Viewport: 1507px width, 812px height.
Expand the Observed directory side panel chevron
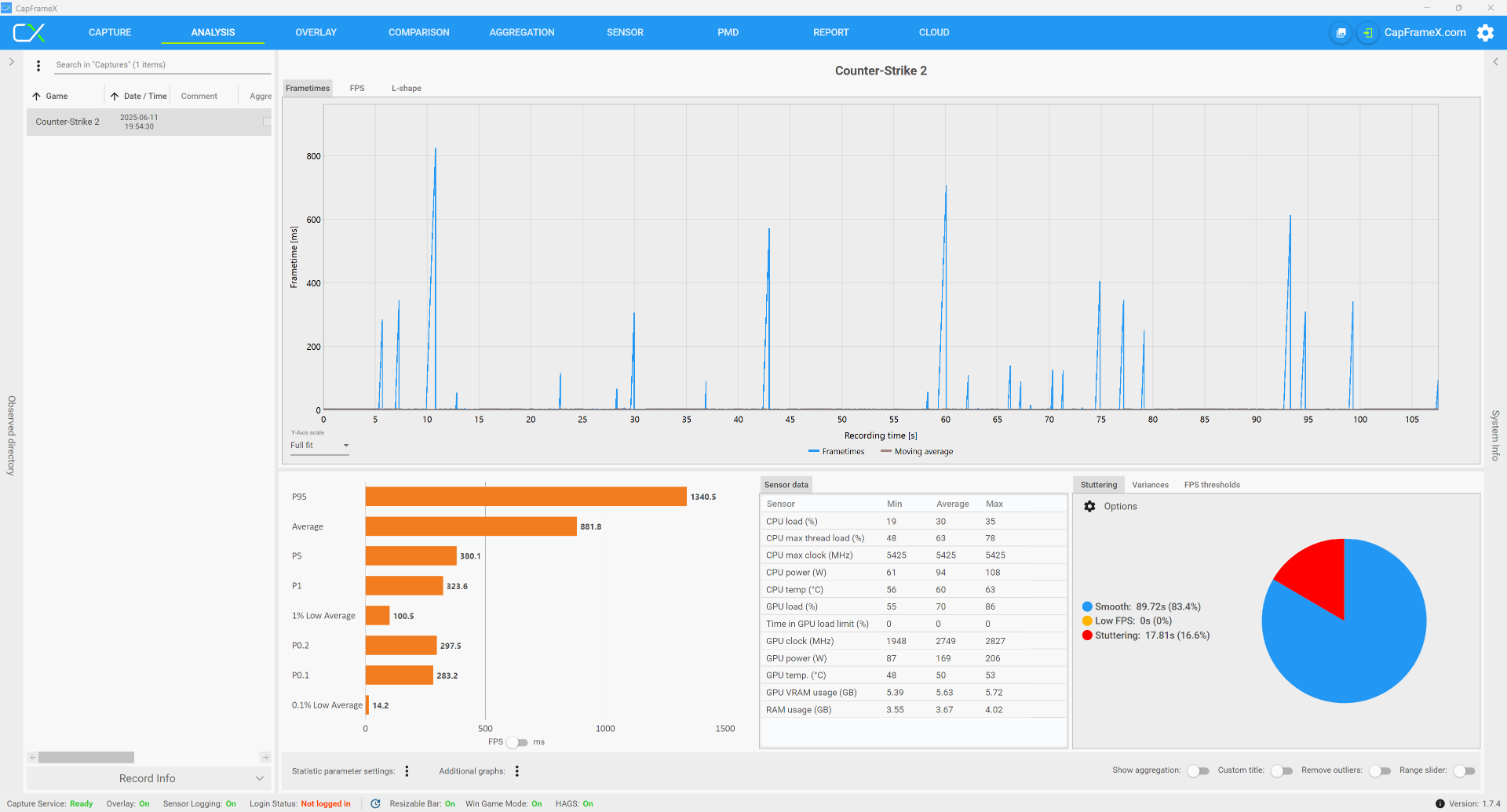11,62
